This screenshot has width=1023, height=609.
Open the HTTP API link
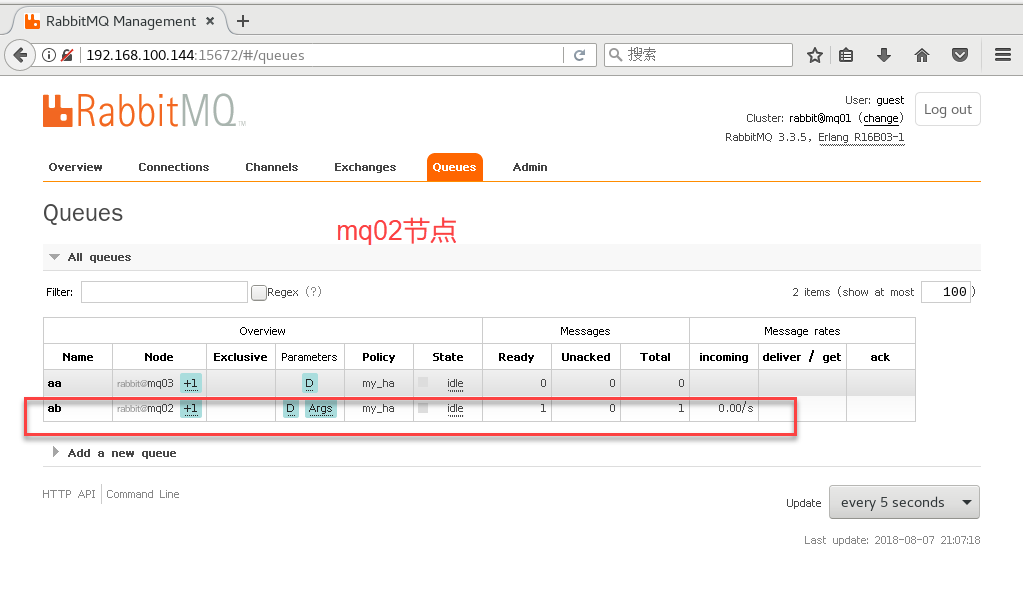click(x=69, y=494)
